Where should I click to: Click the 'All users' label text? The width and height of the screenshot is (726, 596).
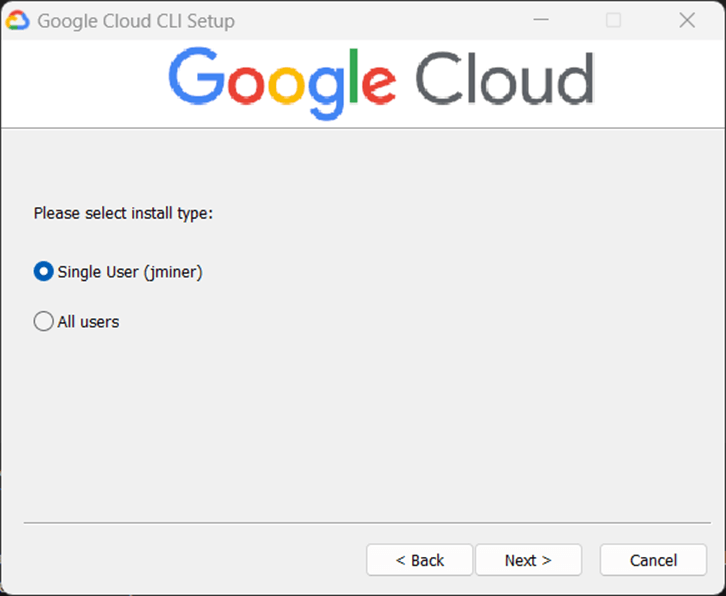(x=88, y=322)
